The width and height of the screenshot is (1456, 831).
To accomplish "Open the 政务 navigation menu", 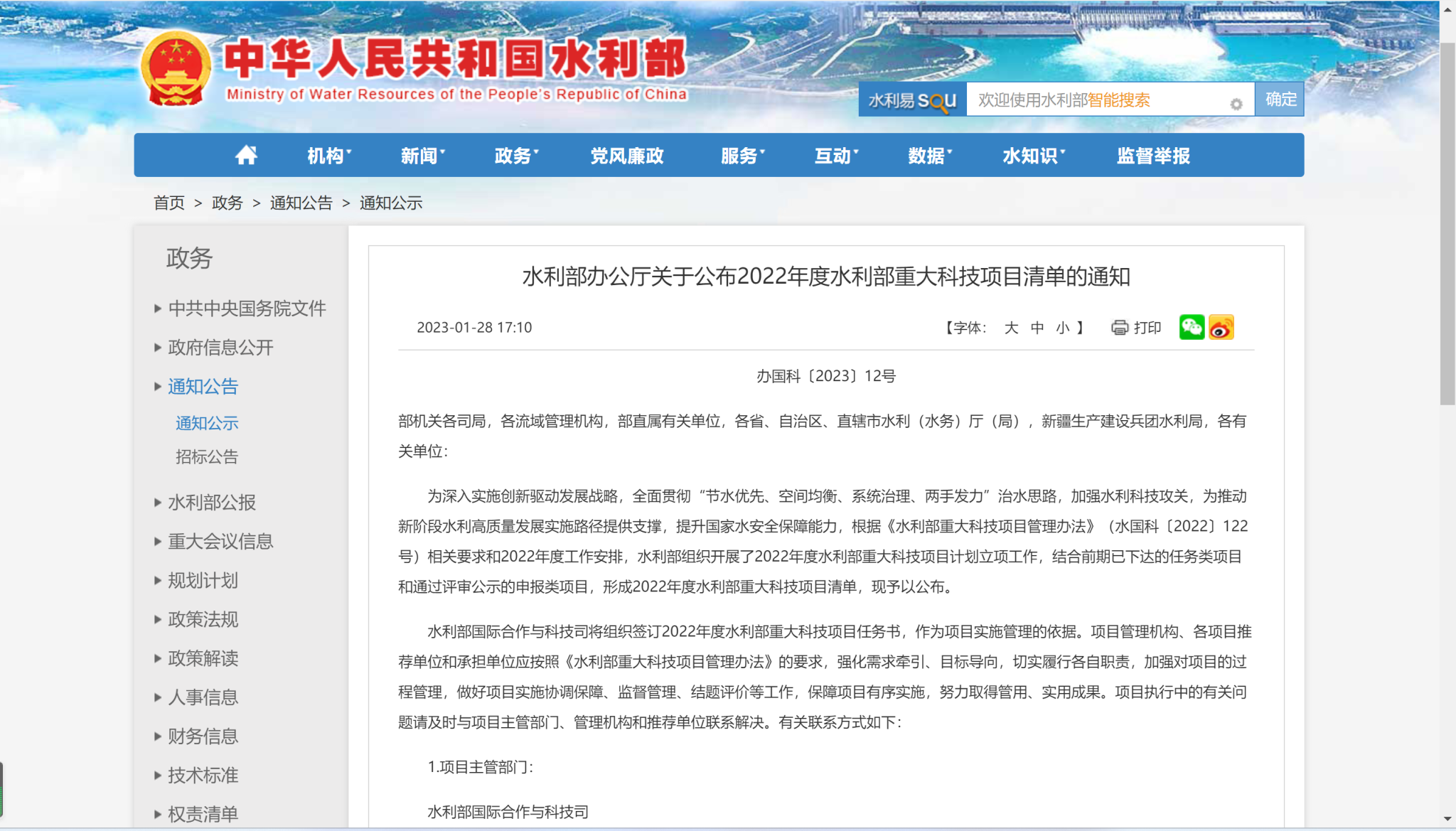I will pos(517,156).
